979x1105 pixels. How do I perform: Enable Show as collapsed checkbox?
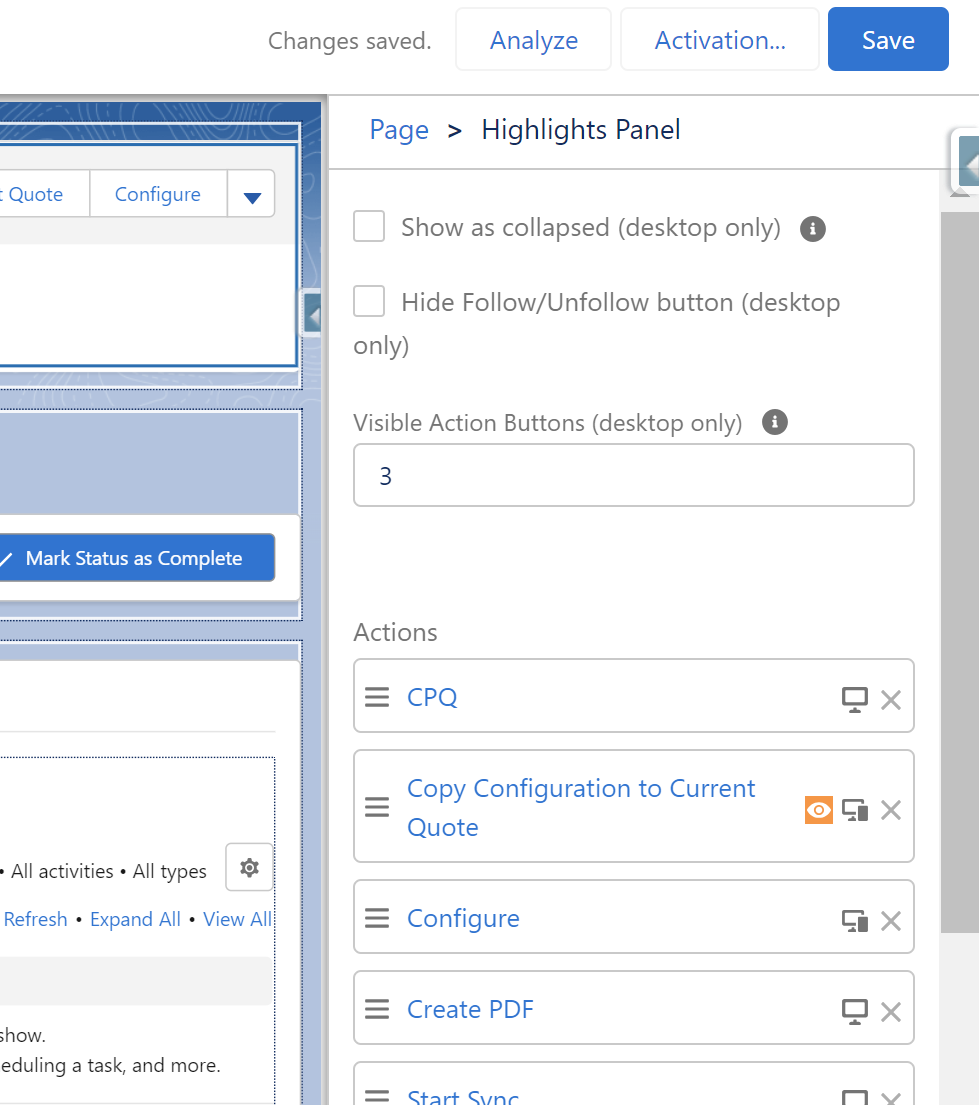[x=369, y=227]
